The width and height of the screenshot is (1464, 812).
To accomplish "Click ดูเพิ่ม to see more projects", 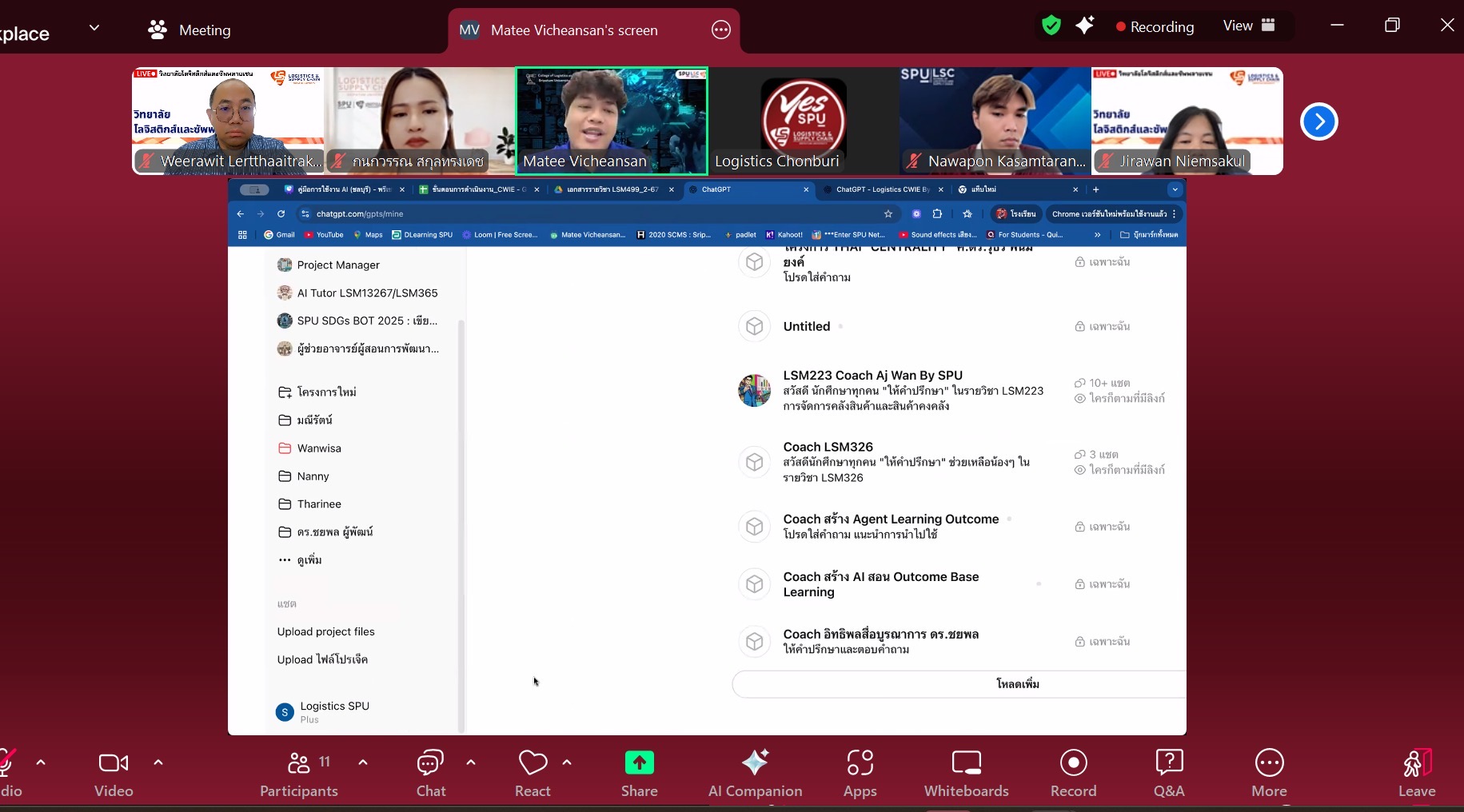I will pyautogui.click(x=300, y=560).
